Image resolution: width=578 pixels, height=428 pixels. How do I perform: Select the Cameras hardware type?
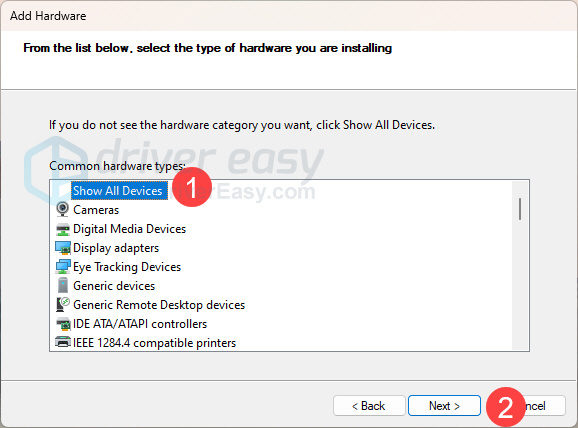[96, 210]
